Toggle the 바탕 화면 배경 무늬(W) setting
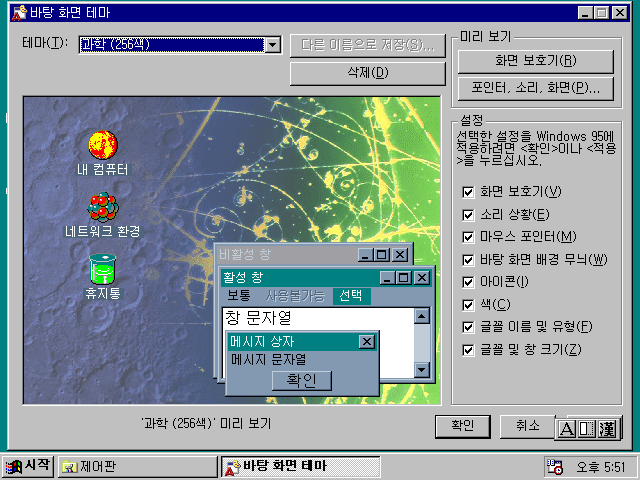The image size is (640, 480). [468, 259]
